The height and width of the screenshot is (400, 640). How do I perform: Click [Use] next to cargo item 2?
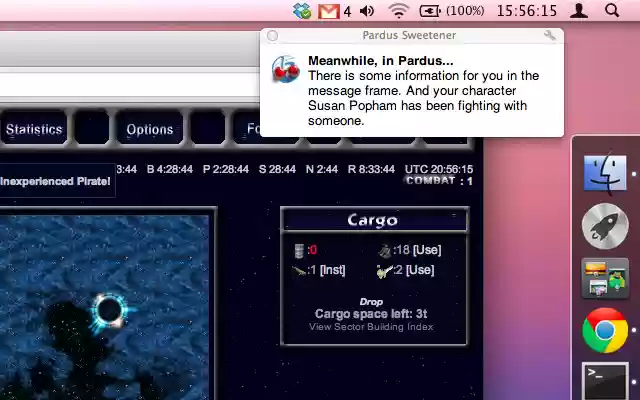pos(420,270)
